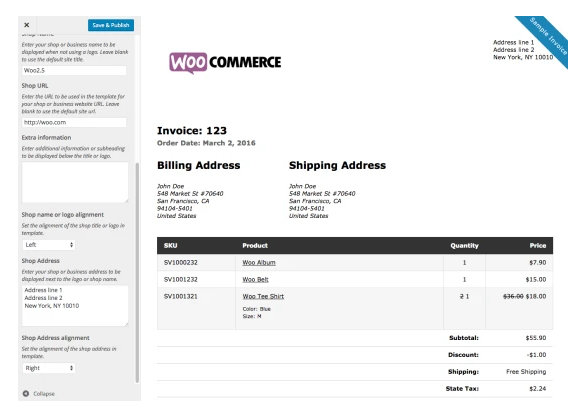Click the Invoice: 123 heading
This screenshot has height=407, width=577.
(x=192, y=131)
